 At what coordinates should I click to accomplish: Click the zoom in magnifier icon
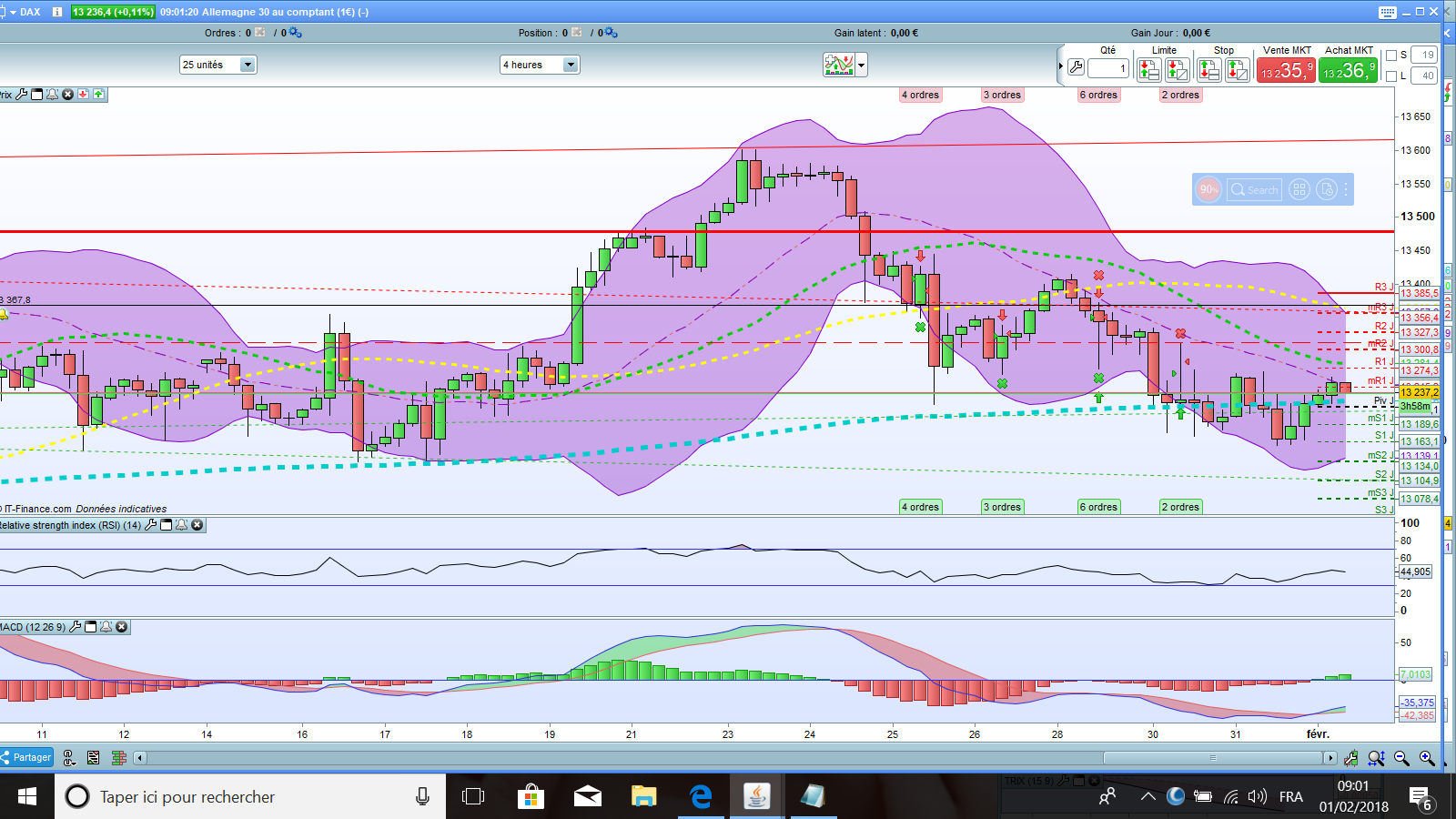pyautogui.click(x=1427, y=758)
